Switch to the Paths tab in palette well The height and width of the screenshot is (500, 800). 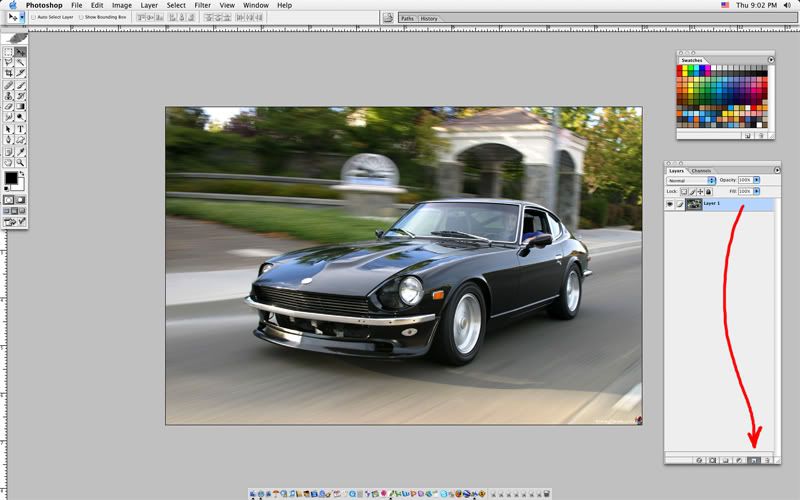pyautogui.click(x=407, y=18)
